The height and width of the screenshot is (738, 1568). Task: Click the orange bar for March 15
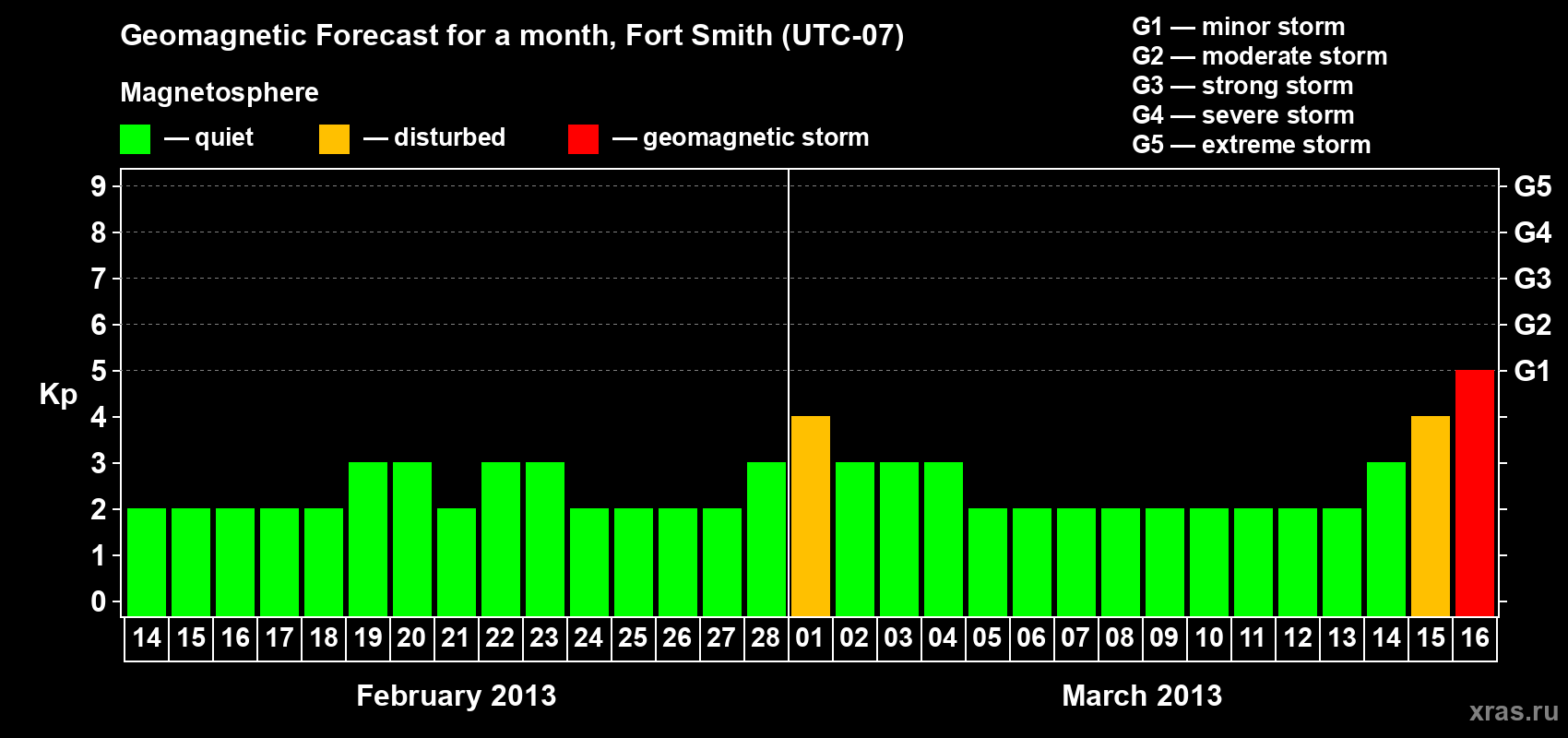(x=1431, y=516)
